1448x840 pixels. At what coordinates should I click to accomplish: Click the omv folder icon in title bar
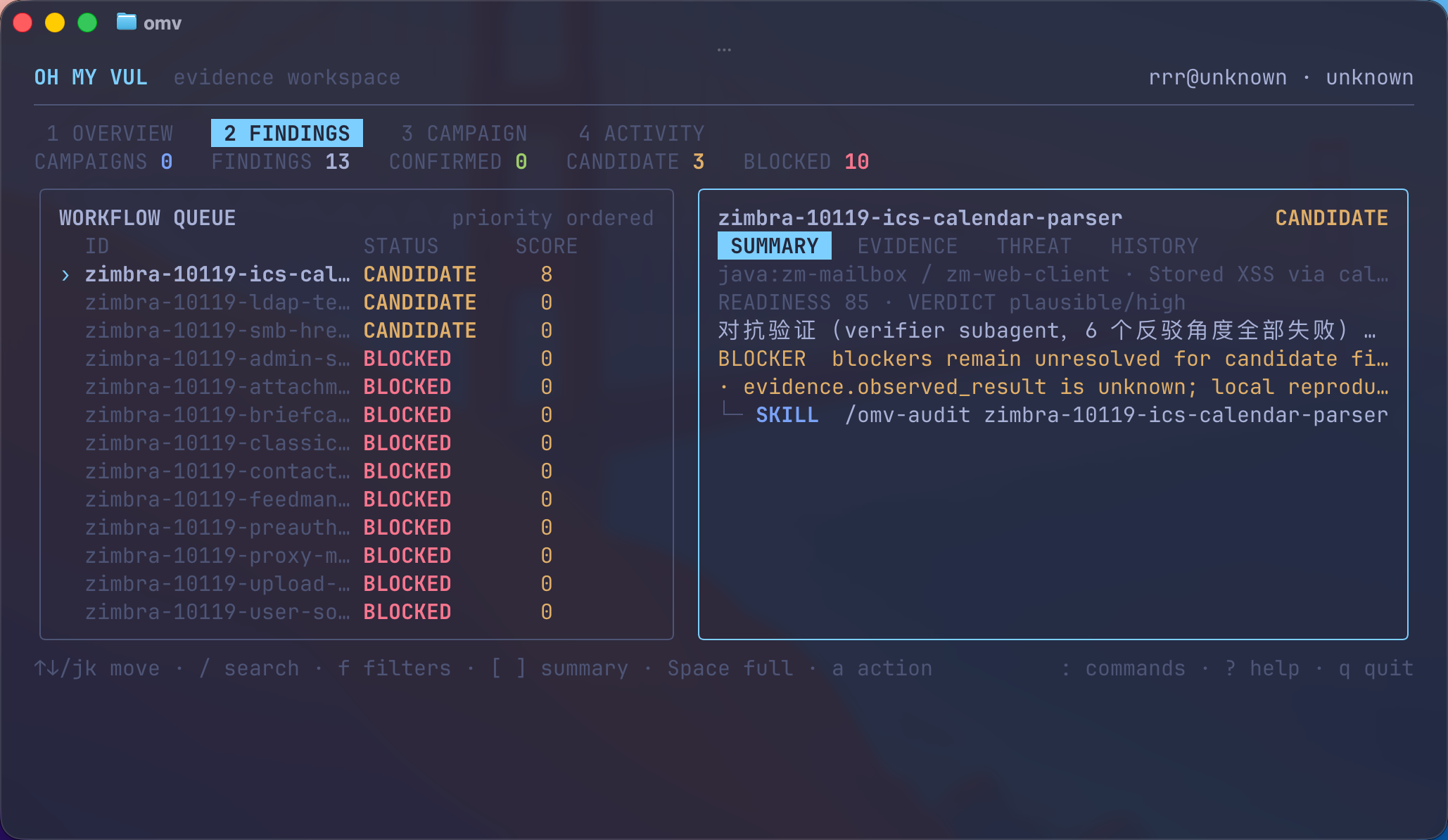(127, 22)
